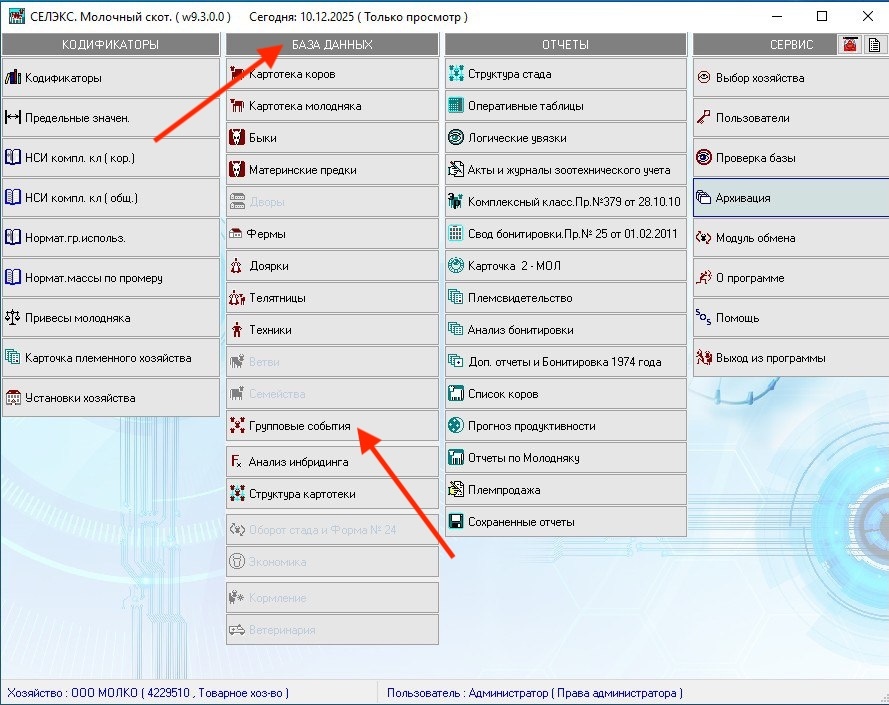
Task: Click the Техники figure icon
Action: click(x=237, y=330)
